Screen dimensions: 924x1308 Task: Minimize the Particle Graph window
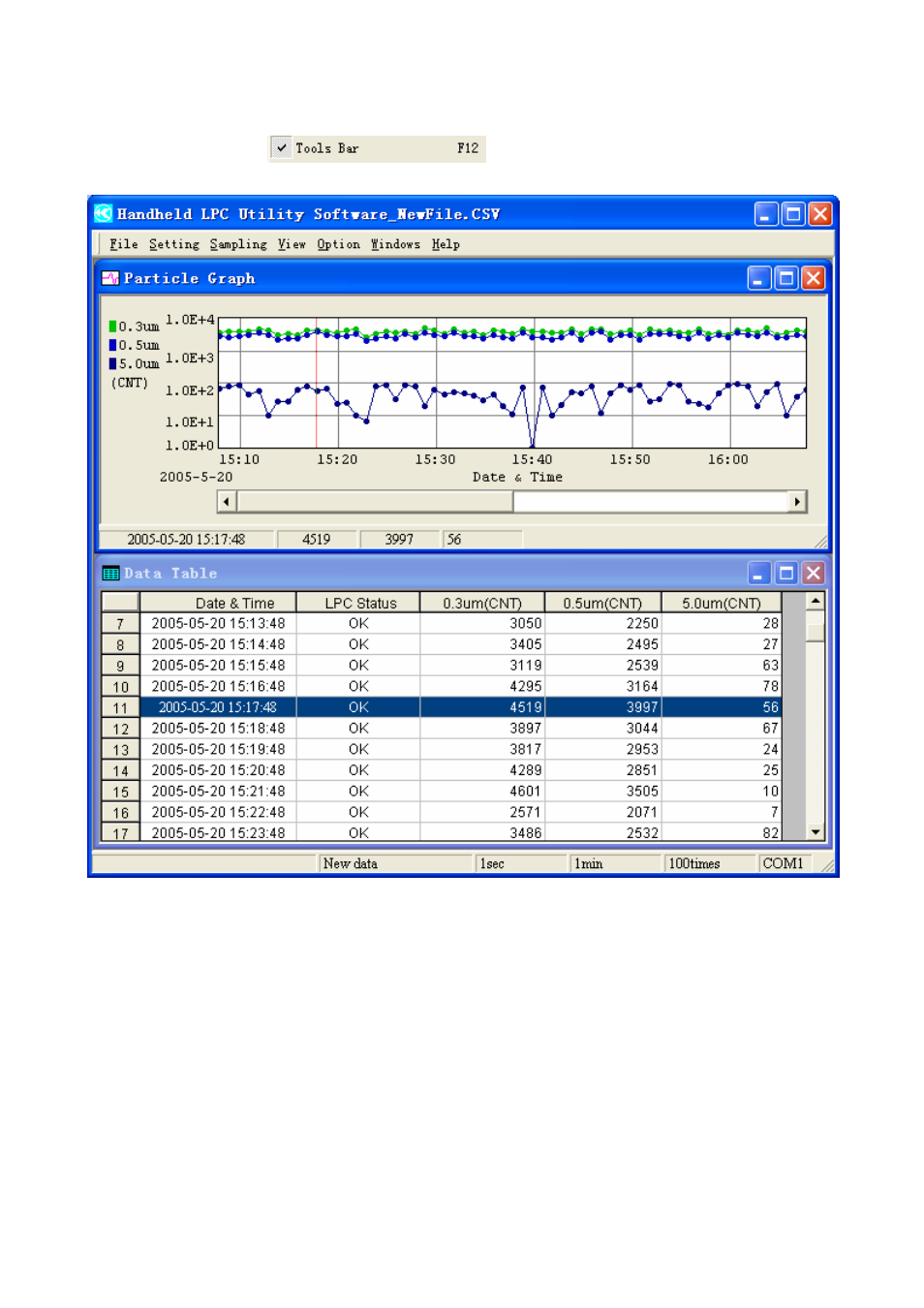coord(759,279)
